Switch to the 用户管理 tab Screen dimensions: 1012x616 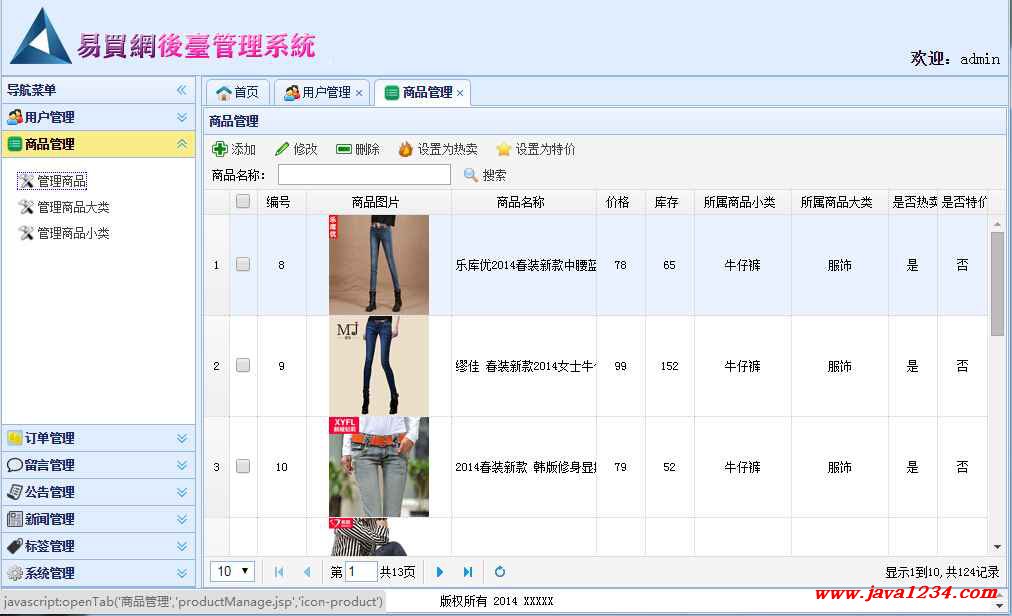[x=318, y=93]
